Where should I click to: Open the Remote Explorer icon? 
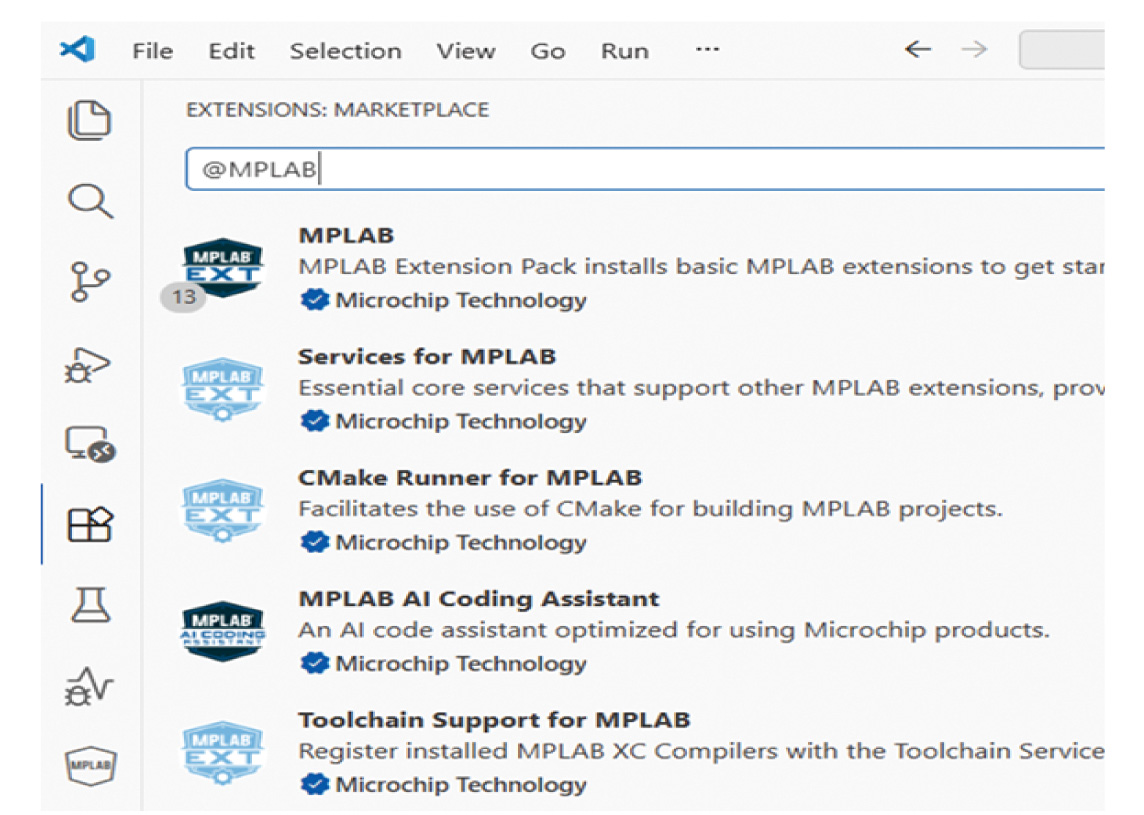(x=90, y=445)
